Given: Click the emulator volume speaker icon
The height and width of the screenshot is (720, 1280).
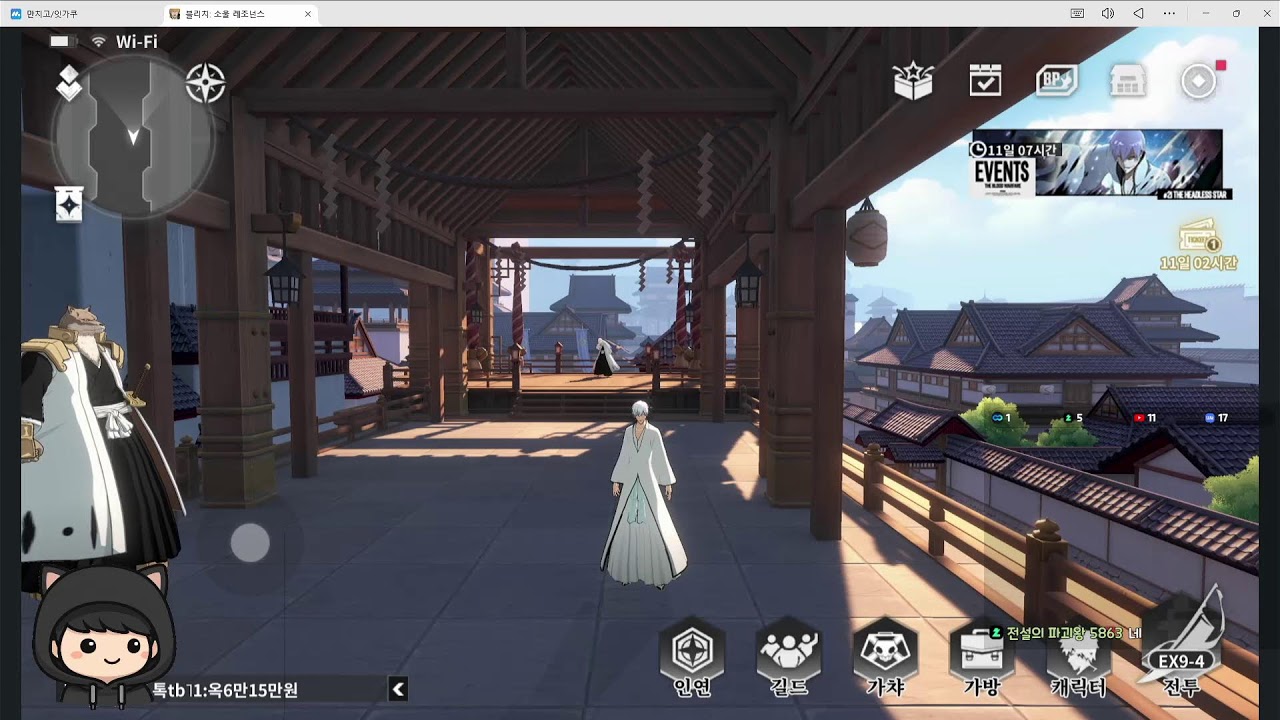Looking at the screenshot, I should pos(1108,14).
